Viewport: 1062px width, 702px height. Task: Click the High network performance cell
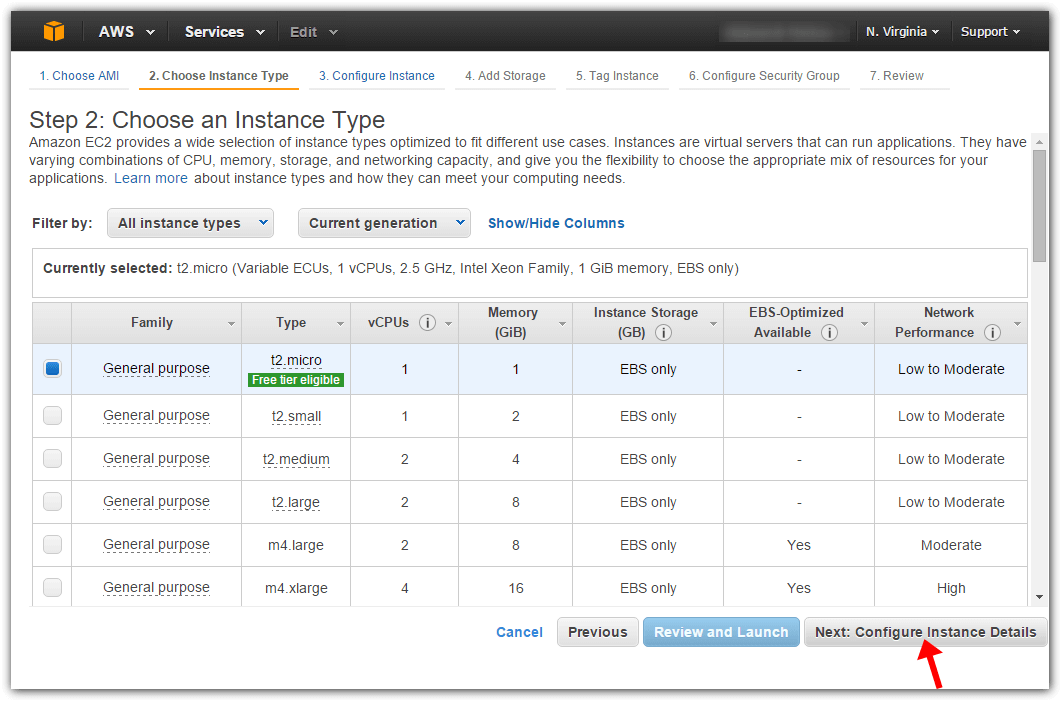[951, 588]
